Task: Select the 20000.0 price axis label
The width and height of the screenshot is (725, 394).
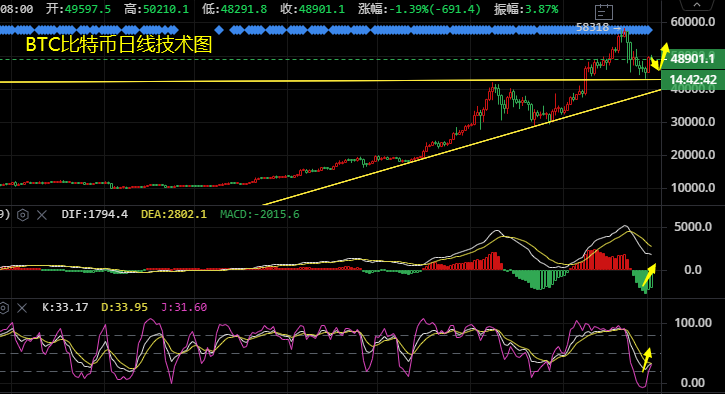Action: 693,155
